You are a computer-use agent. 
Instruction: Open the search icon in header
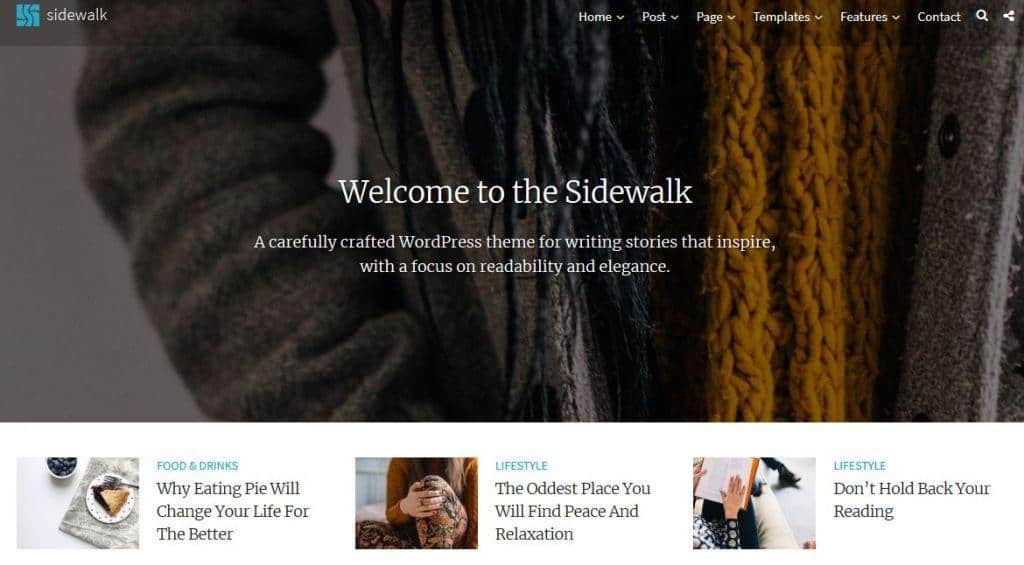point(982,16)
